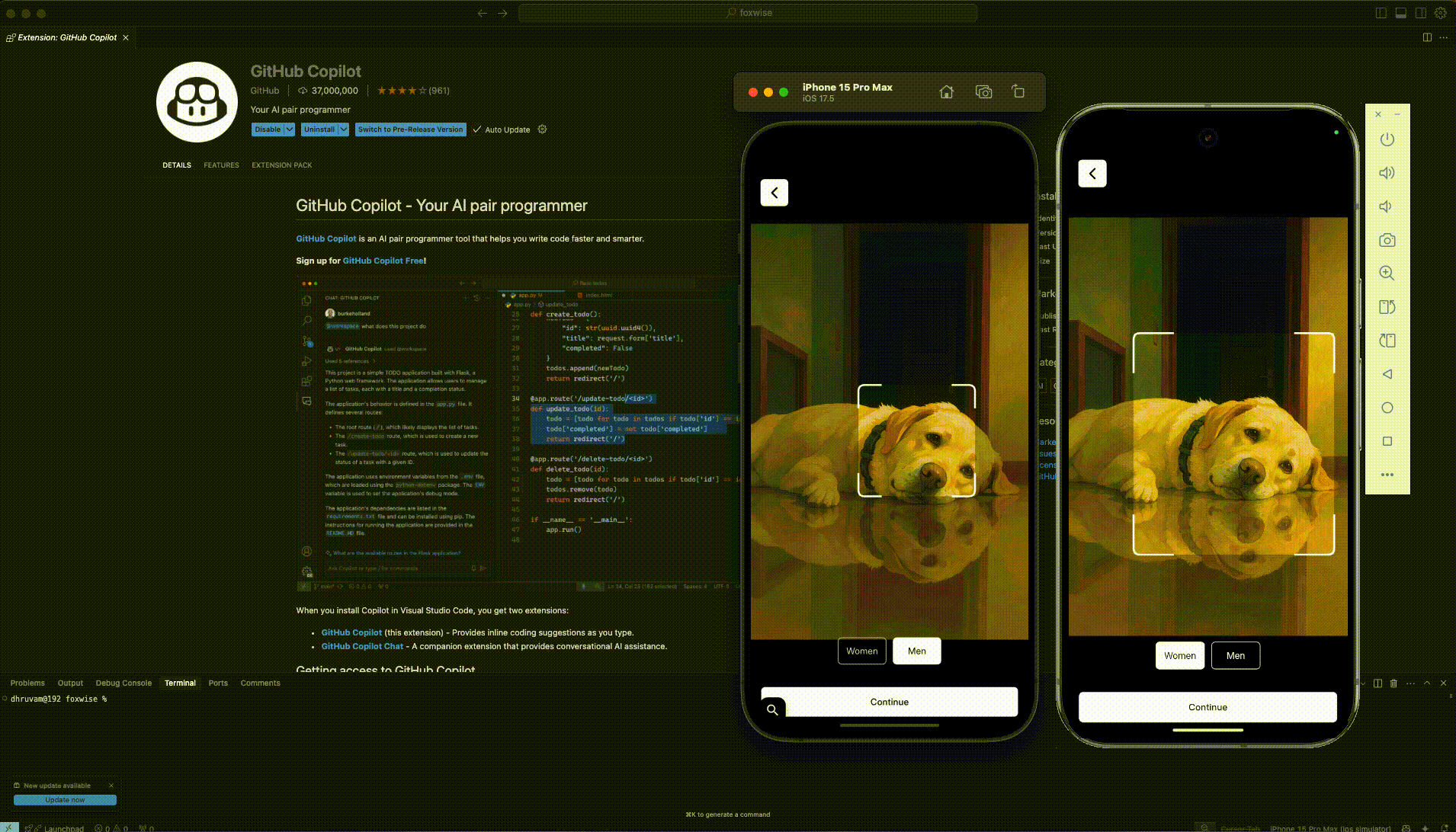
Task: Select Women on the Android emulator
Action: pyautogui.click(x=1180, y=656)
